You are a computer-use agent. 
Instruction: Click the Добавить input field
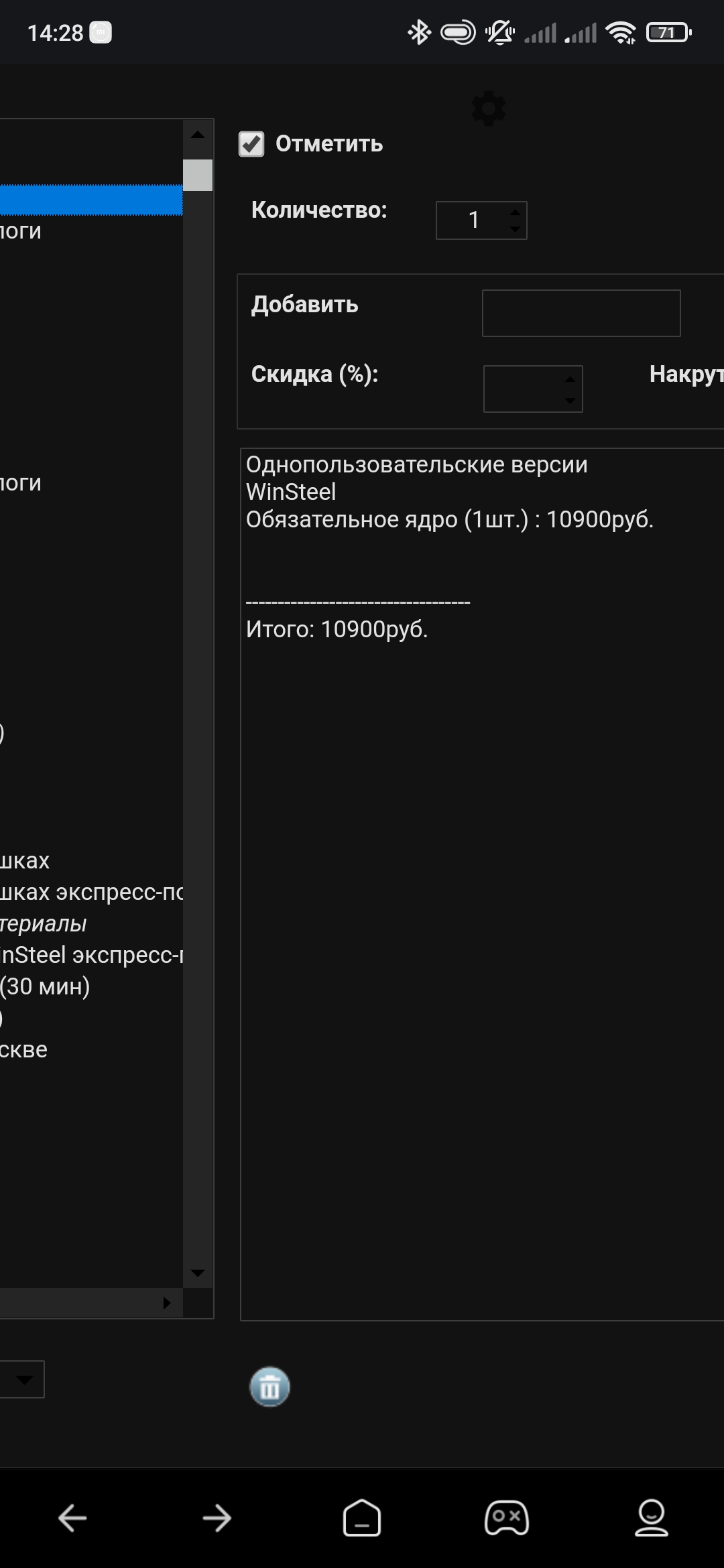[x=581, y=313]
